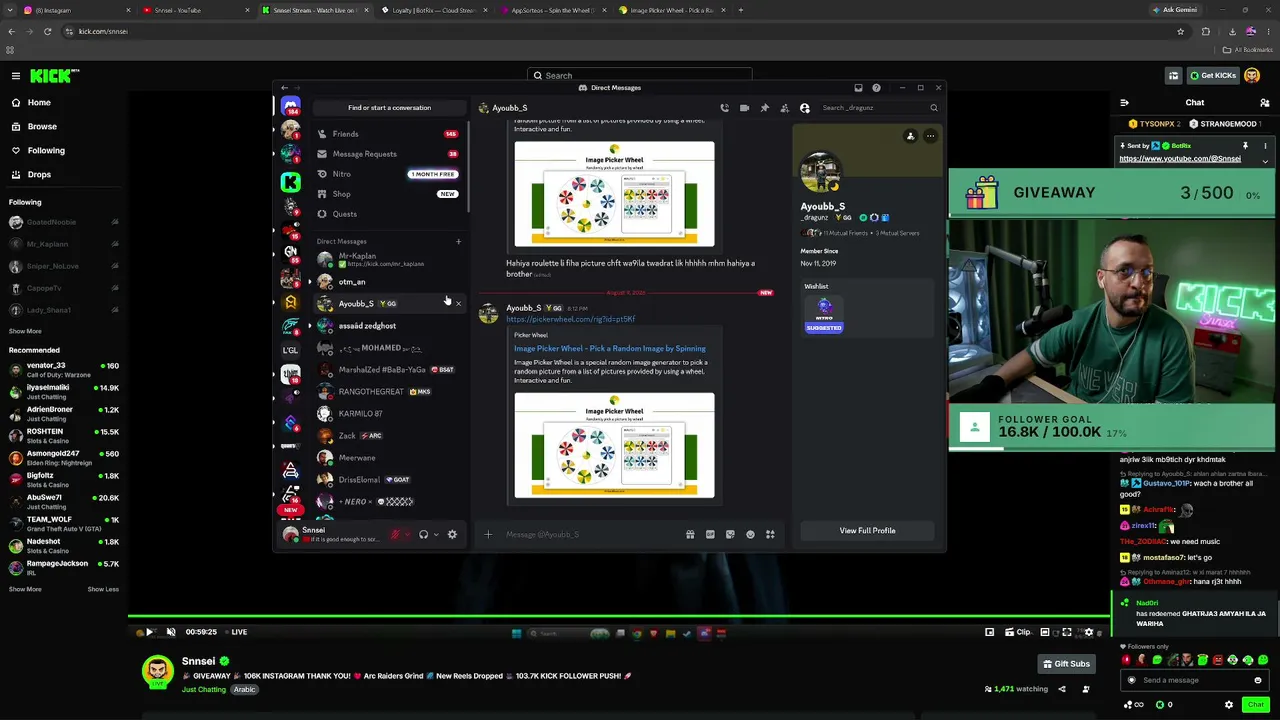The width and height of the screenshot is (1280, 720).
Task: Expand Show More under Following
Action: (25, 332)
